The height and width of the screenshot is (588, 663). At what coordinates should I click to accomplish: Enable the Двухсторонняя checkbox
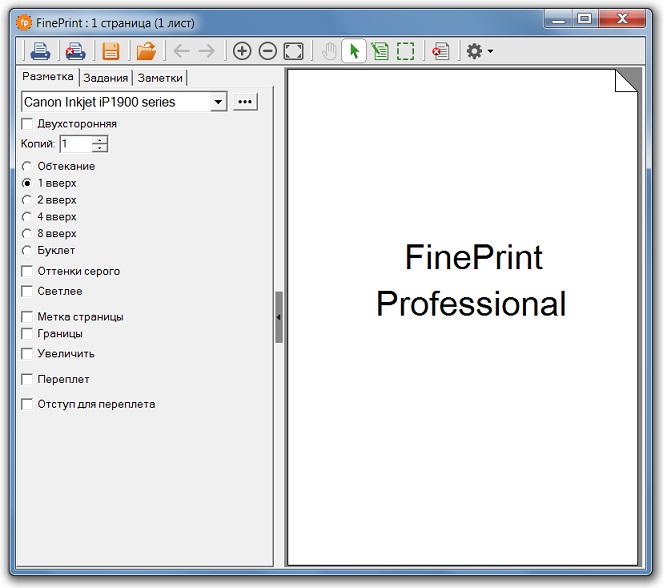(x=27, y=124)
